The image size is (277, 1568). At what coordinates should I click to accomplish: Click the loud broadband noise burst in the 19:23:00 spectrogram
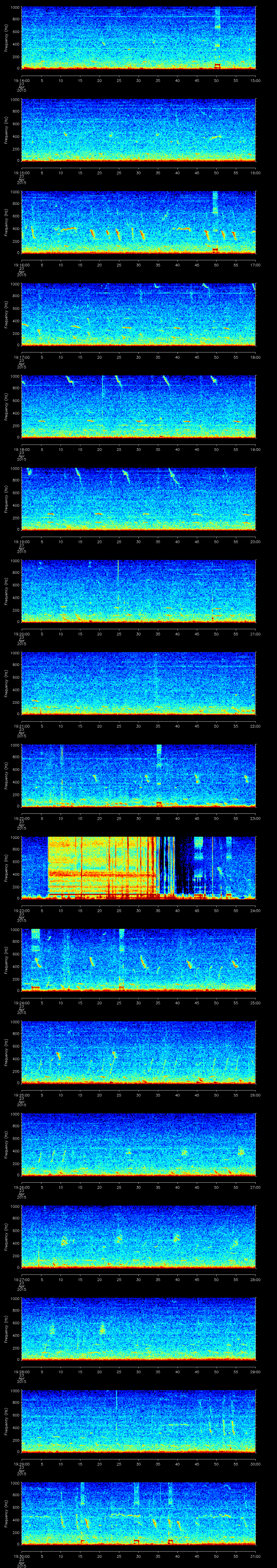102,868
